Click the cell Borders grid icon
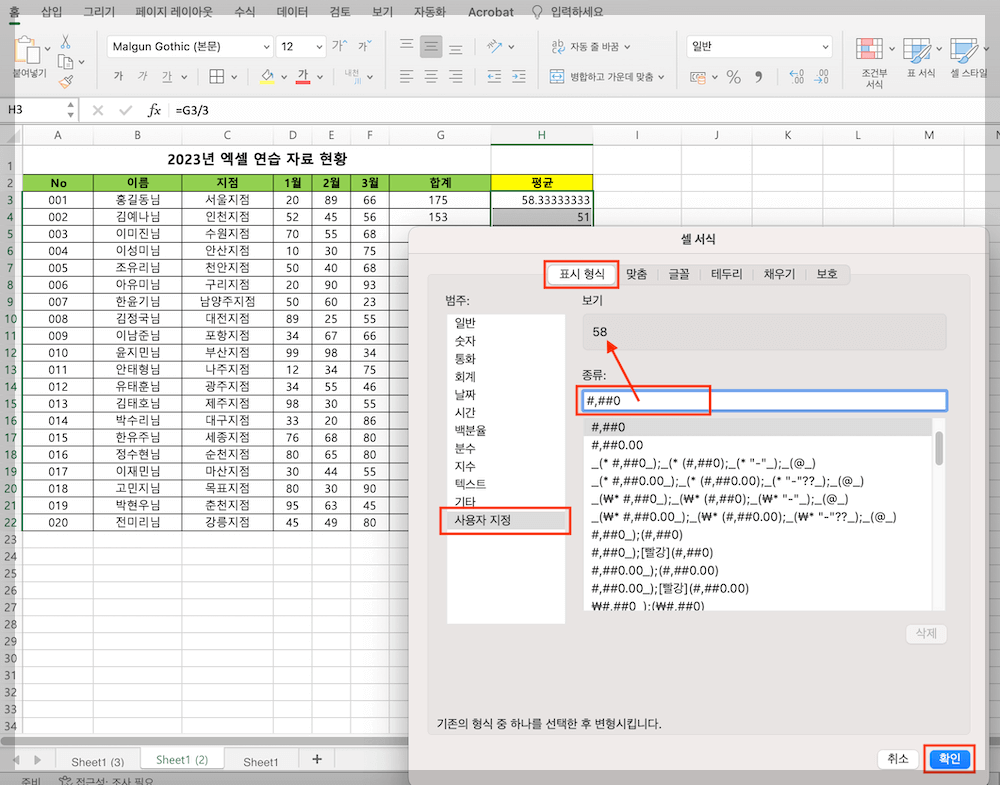 pos(217,77)
